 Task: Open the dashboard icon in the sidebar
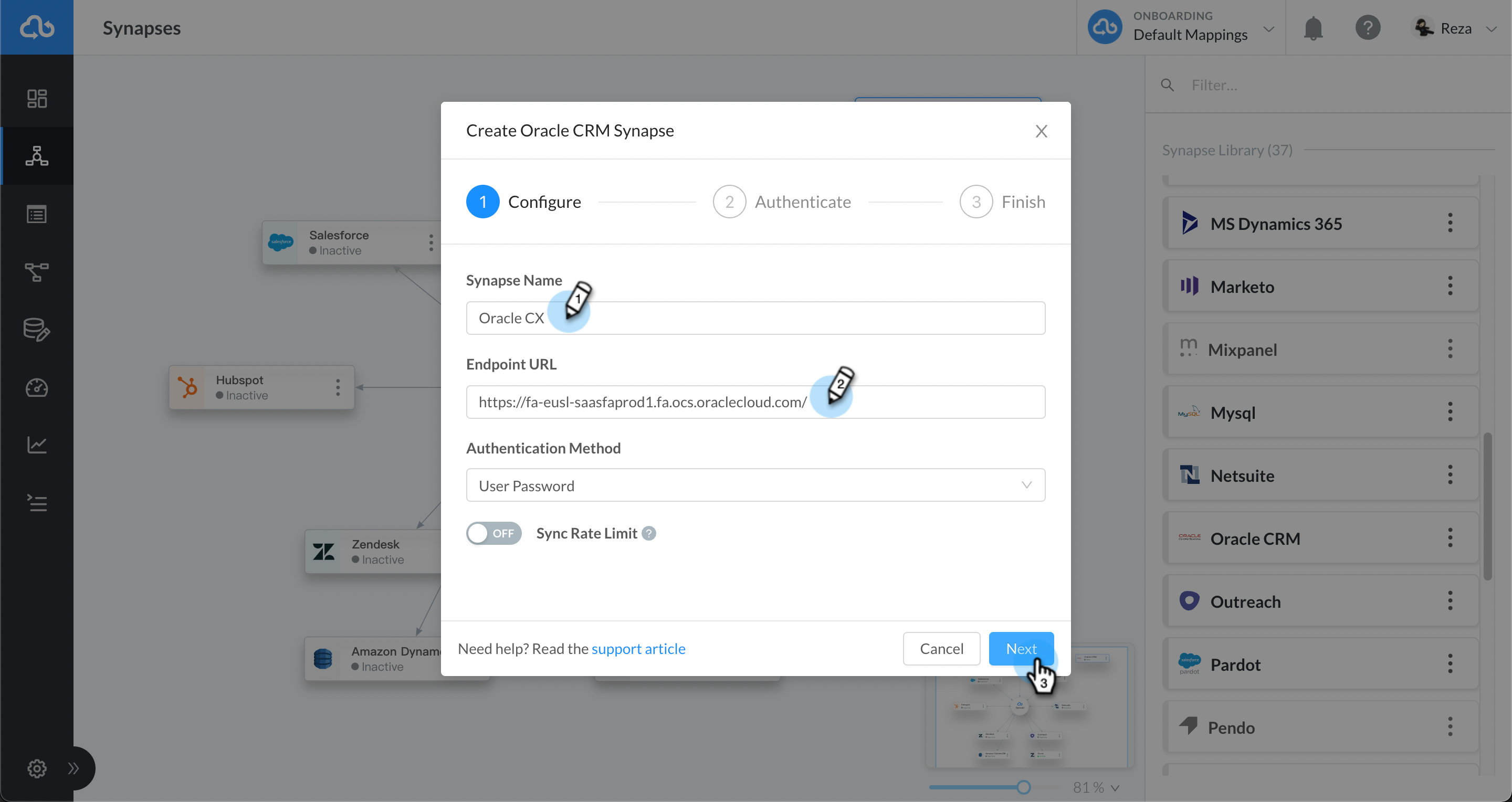tap(37, 99)
